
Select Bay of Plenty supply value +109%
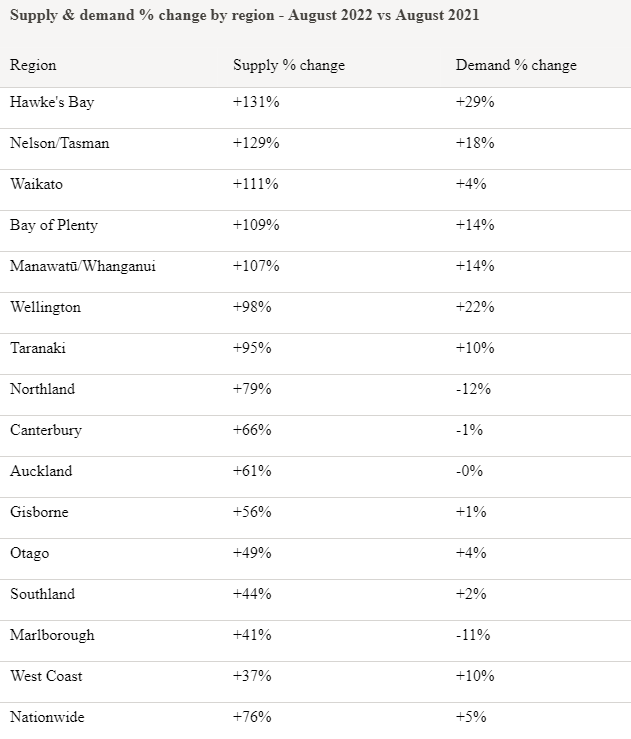(x=256, y=225)
